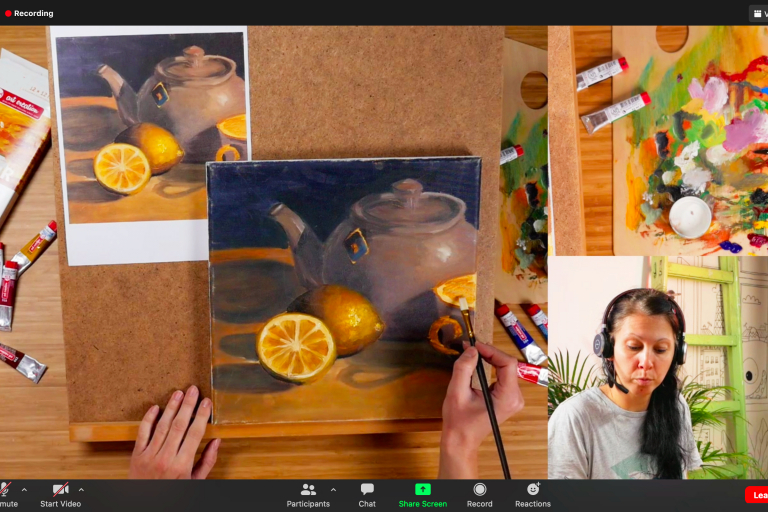Screen dimensions: 768x512
Task: Open the Chat panel
Action: [x=367, y=489]
